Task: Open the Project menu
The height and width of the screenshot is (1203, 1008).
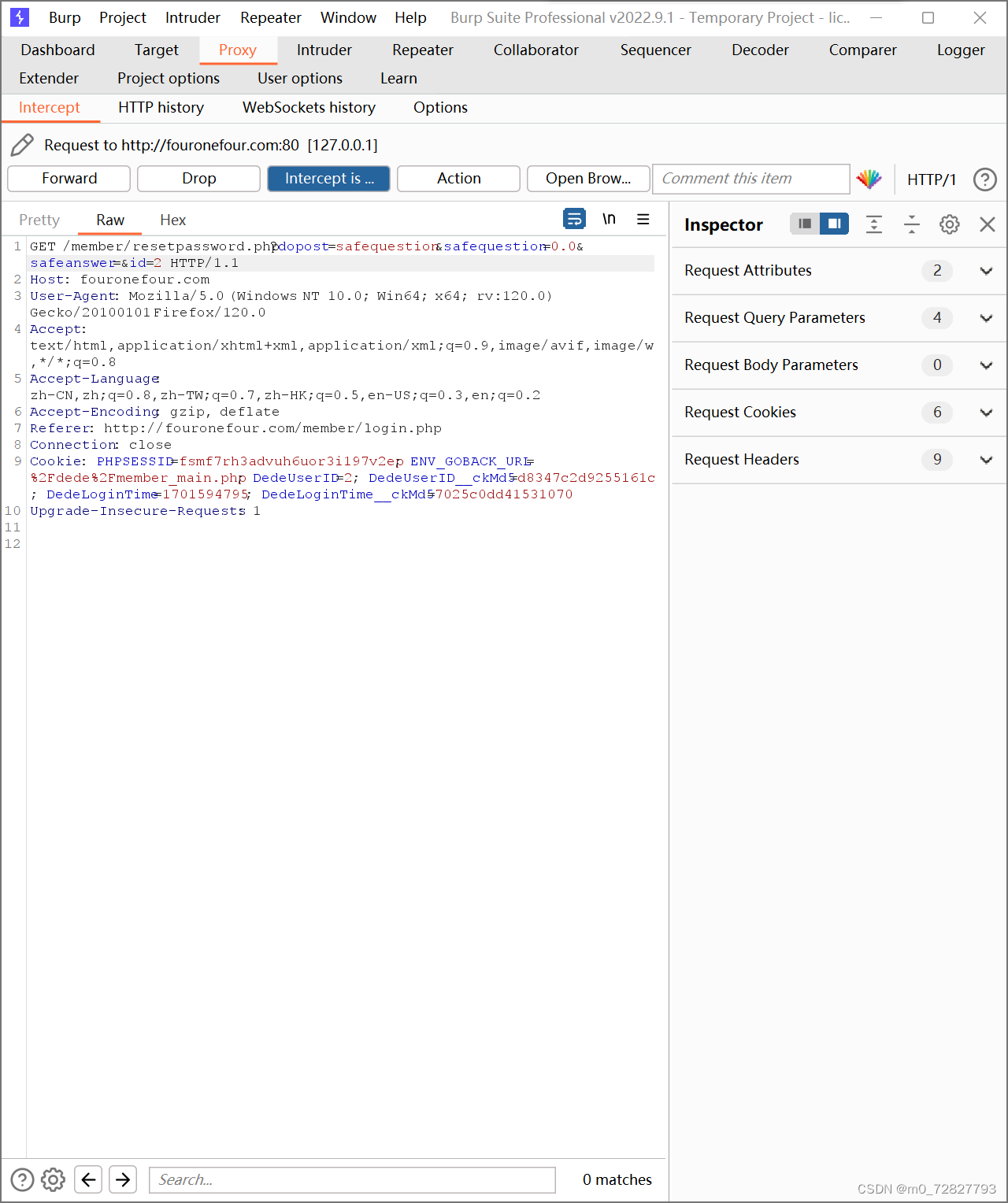Action: [123, 17]
